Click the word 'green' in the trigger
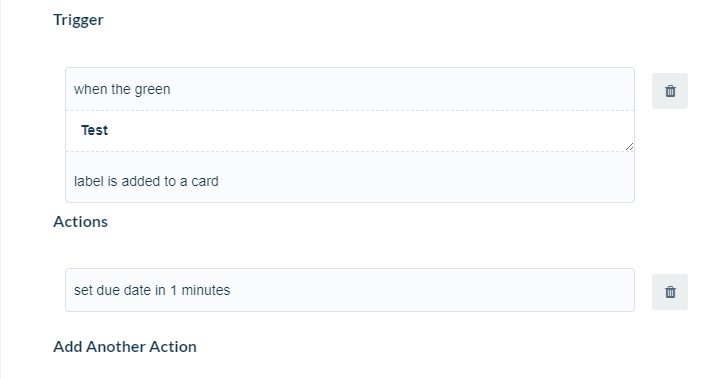702x379 pixels. 152,89
